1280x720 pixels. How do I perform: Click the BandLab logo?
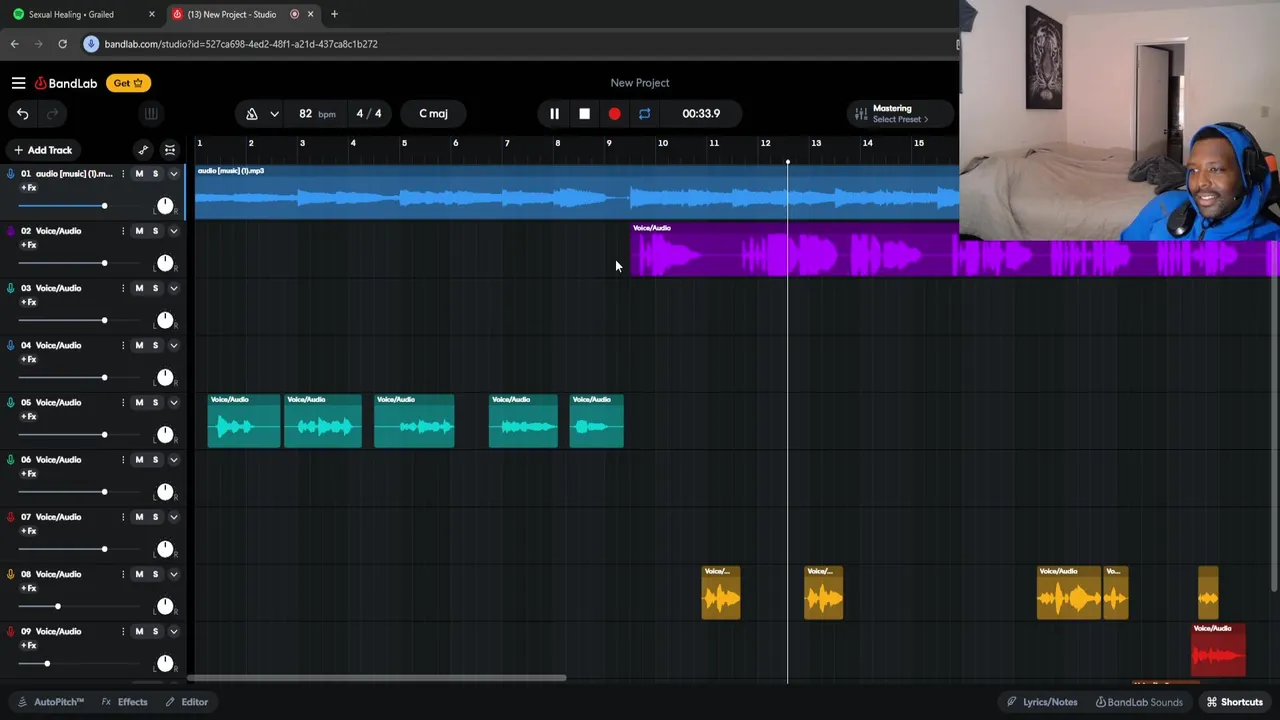click(x=66, y=83)
